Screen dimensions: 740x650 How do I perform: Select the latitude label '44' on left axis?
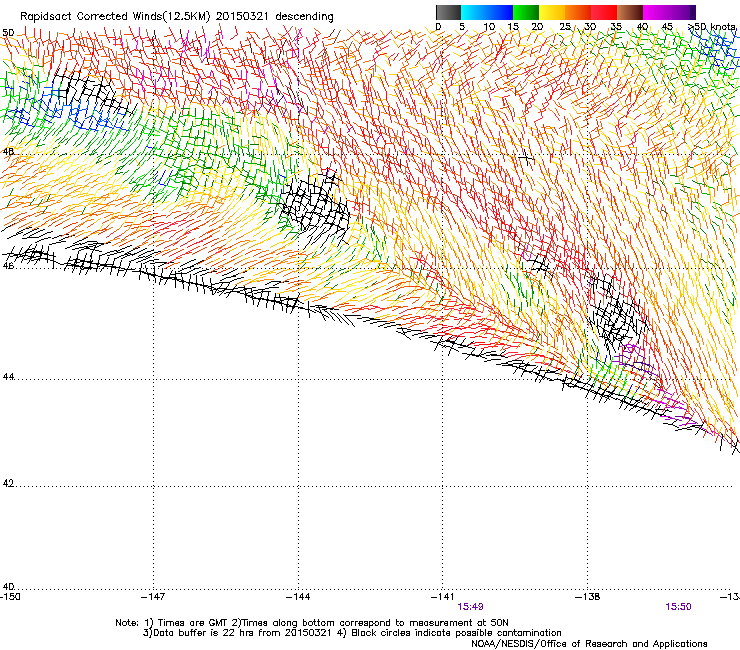(8, 377)
